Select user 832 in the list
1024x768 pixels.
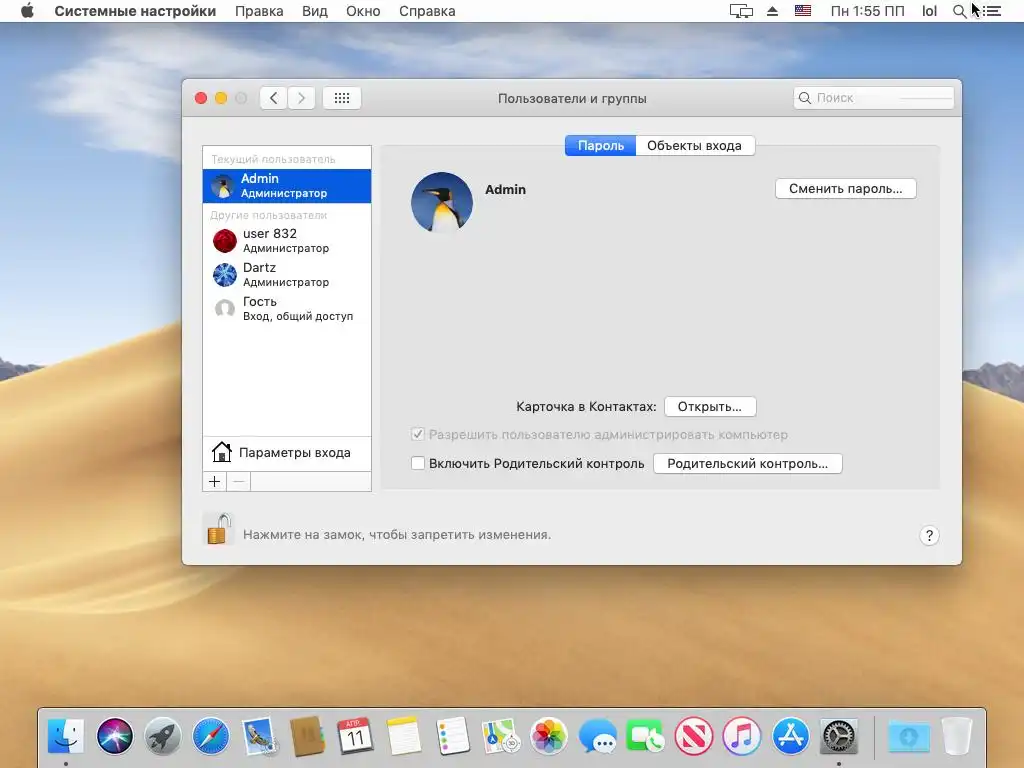click(287, 240)
